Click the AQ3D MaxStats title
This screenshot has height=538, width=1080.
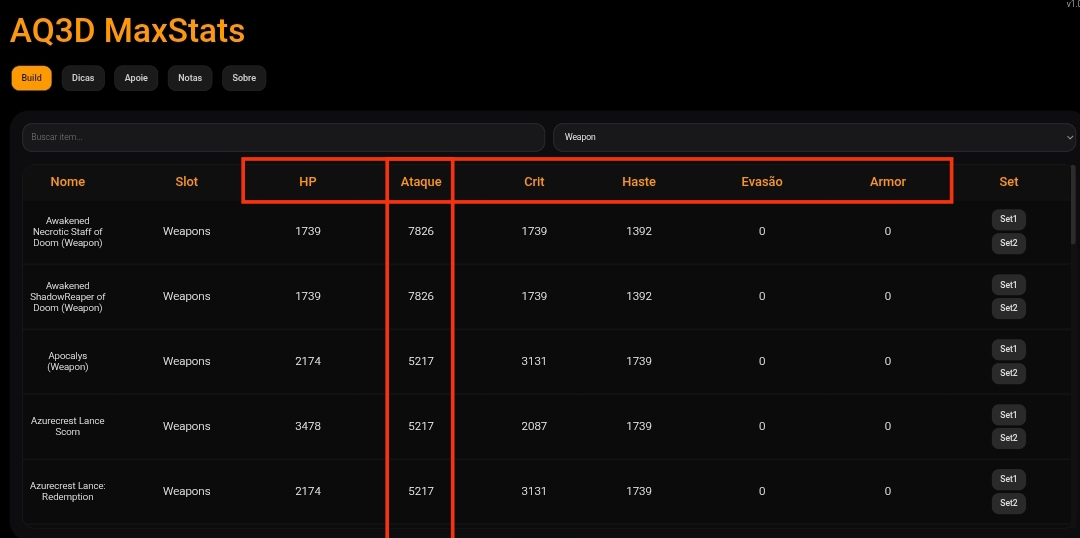click(127, 31)
